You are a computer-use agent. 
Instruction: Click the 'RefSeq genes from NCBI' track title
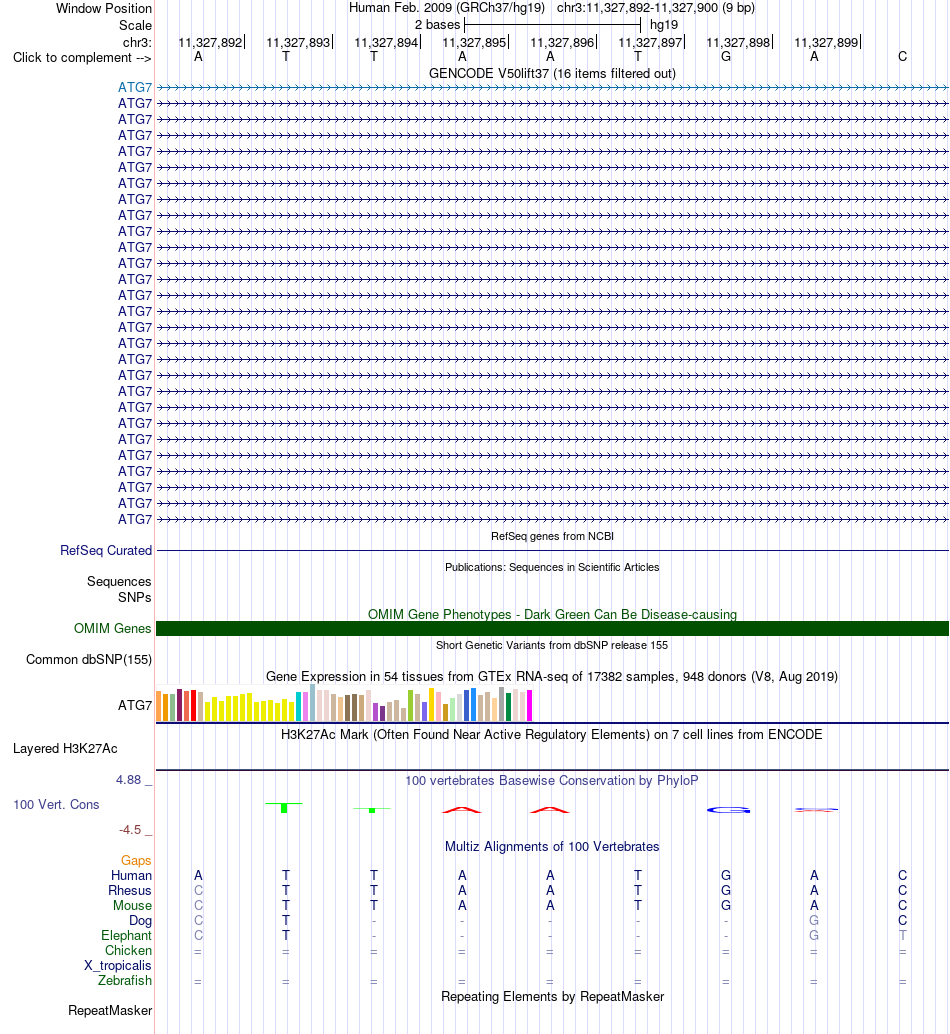(x=552, y=536)
